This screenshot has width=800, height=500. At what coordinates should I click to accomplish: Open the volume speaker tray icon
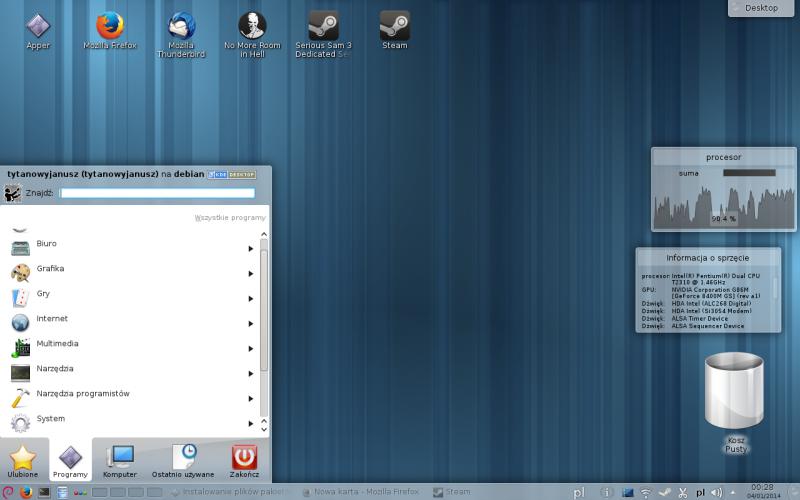pyautogui.click(x=715, y=492)
